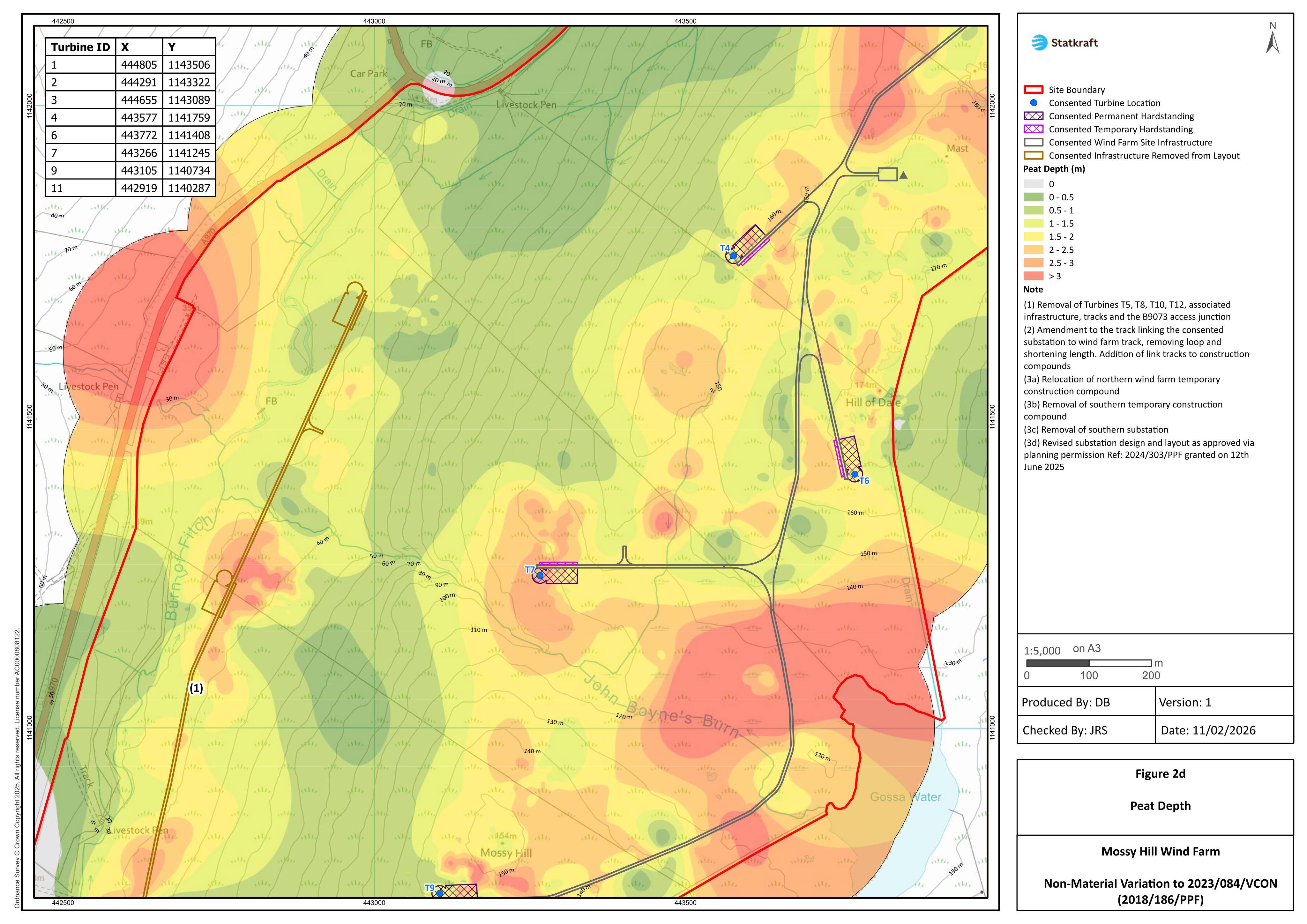Click the Mossy Hill map label
1307x924 pixels.
[506, 853]
